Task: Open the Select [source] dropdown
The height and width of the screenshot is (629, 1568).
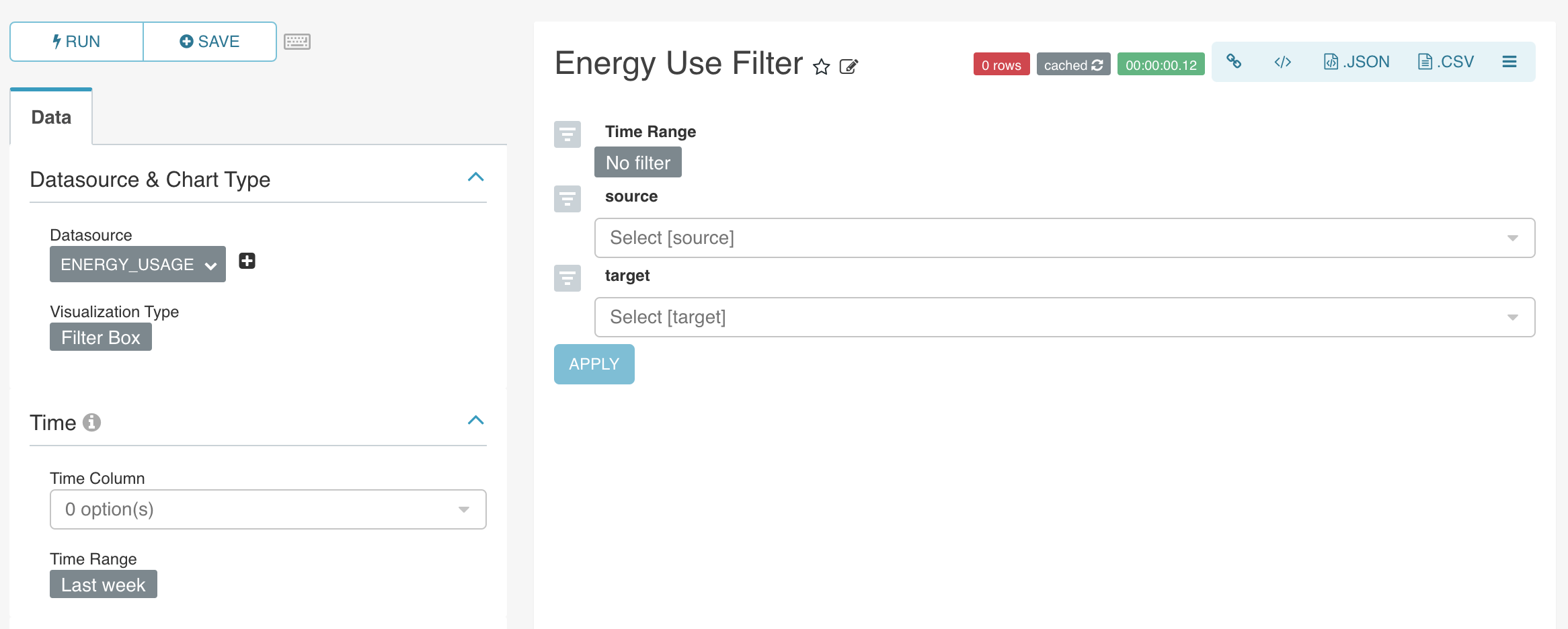Action: 1065,238
